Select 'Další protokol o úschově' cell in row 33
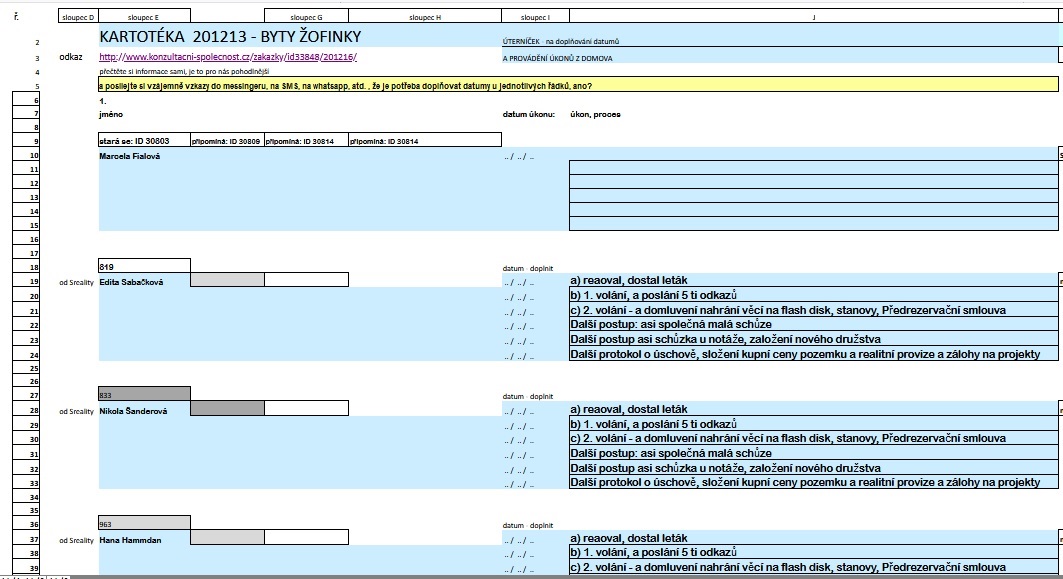1063x579 pixels. click(x=814, y=482)
